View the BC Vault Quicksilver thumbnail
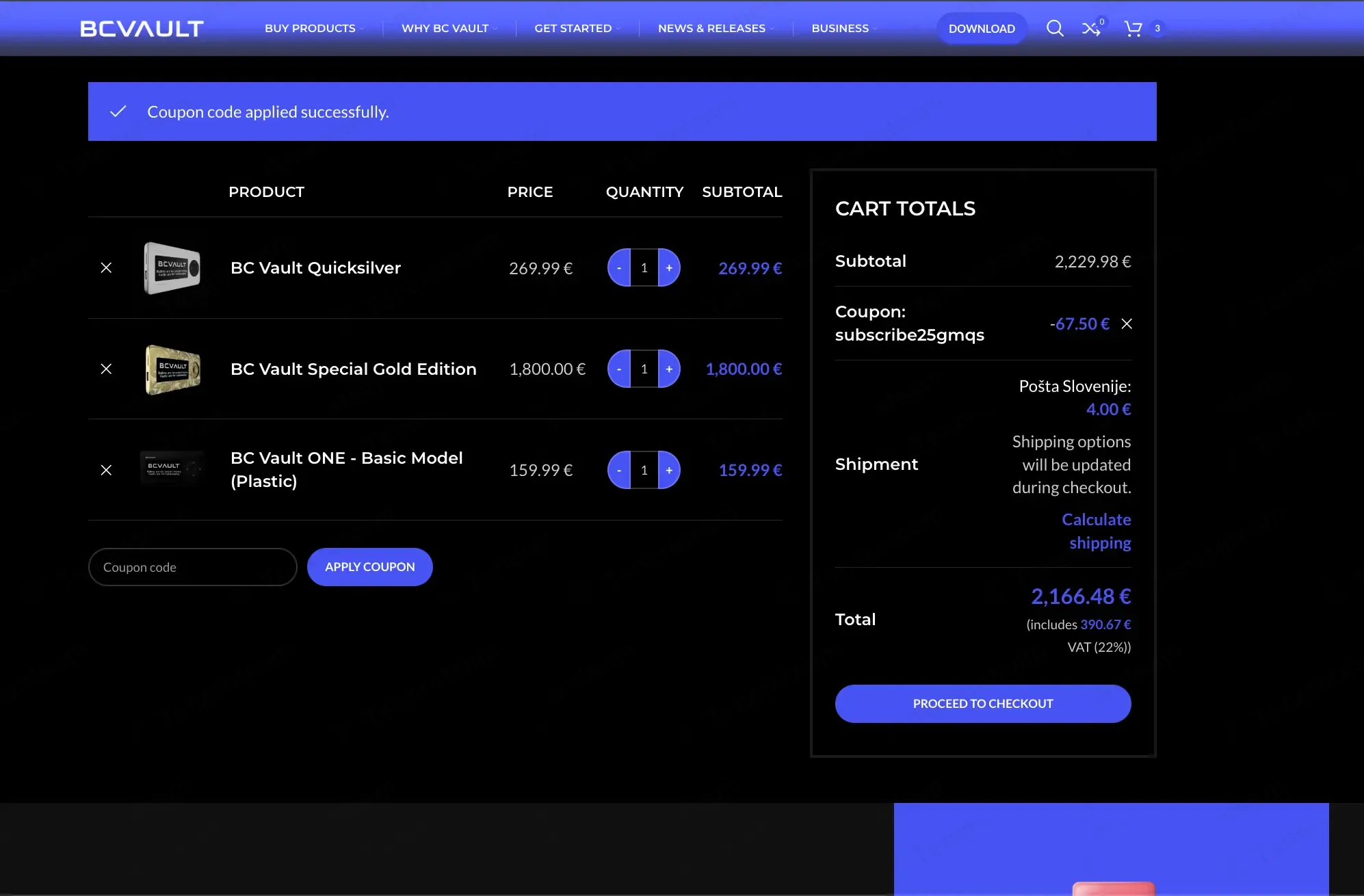This screenshot has height=896, width=1364. coord(172,267)
